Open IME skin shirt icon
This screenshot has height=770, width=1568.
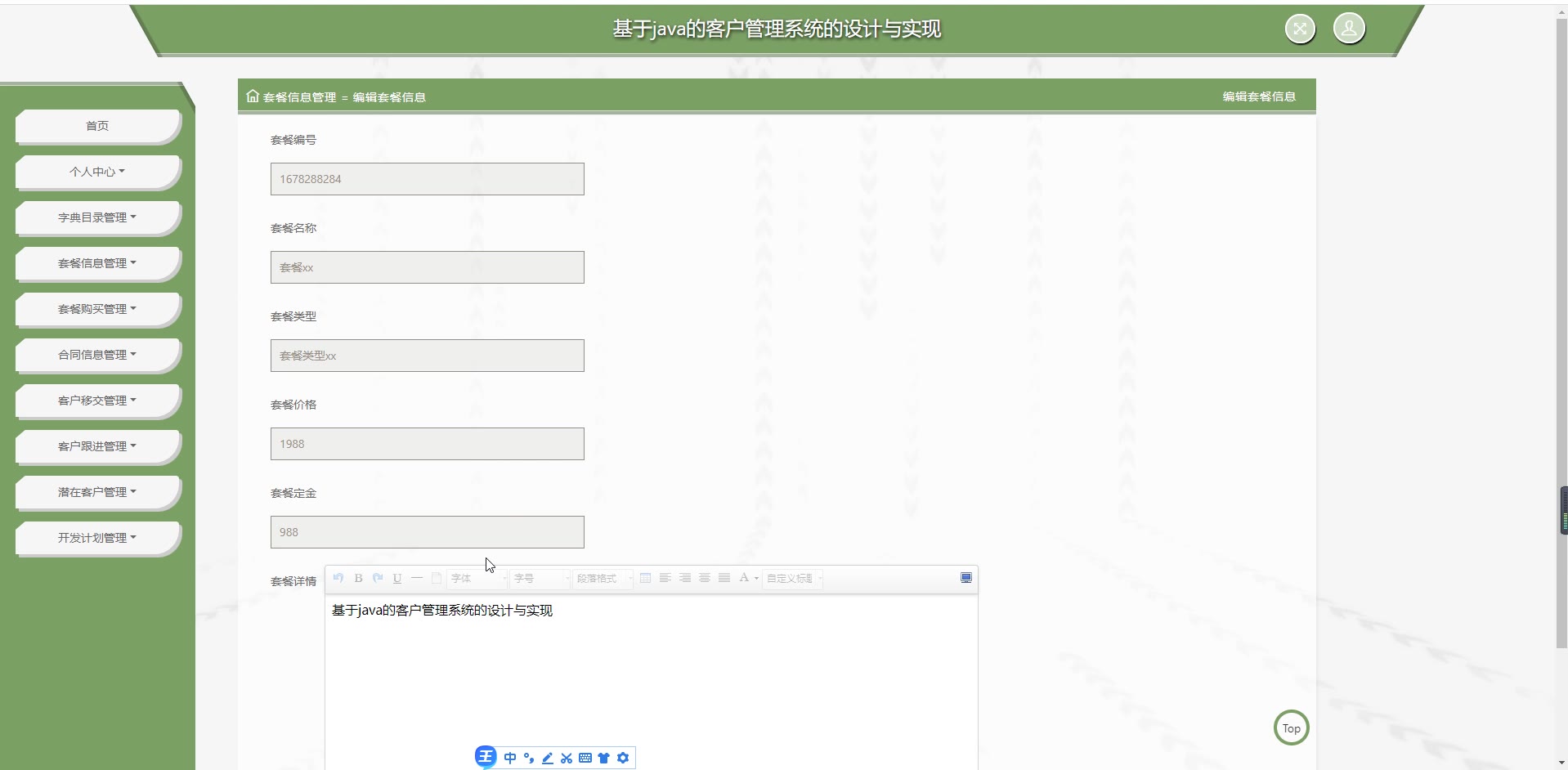pos(604,758)
